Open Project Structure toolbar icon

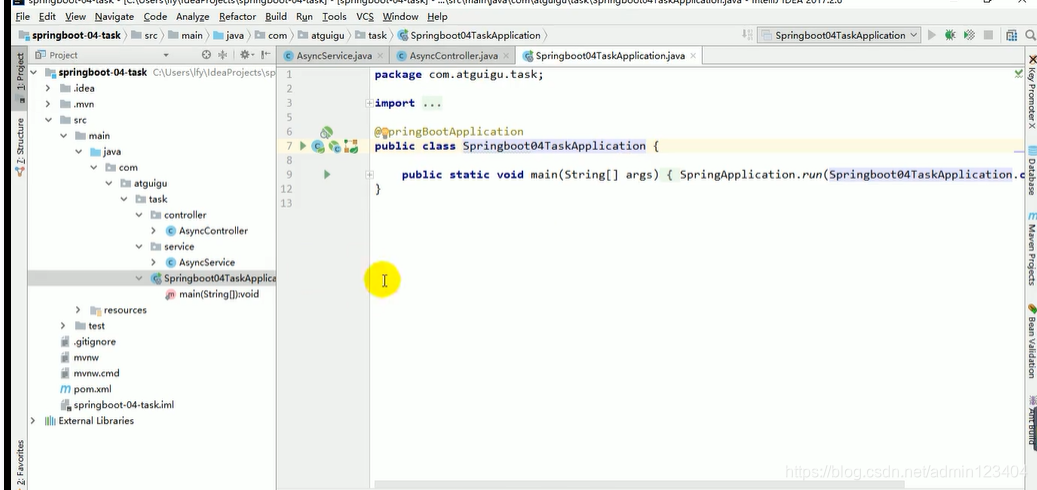point(1011,35)
